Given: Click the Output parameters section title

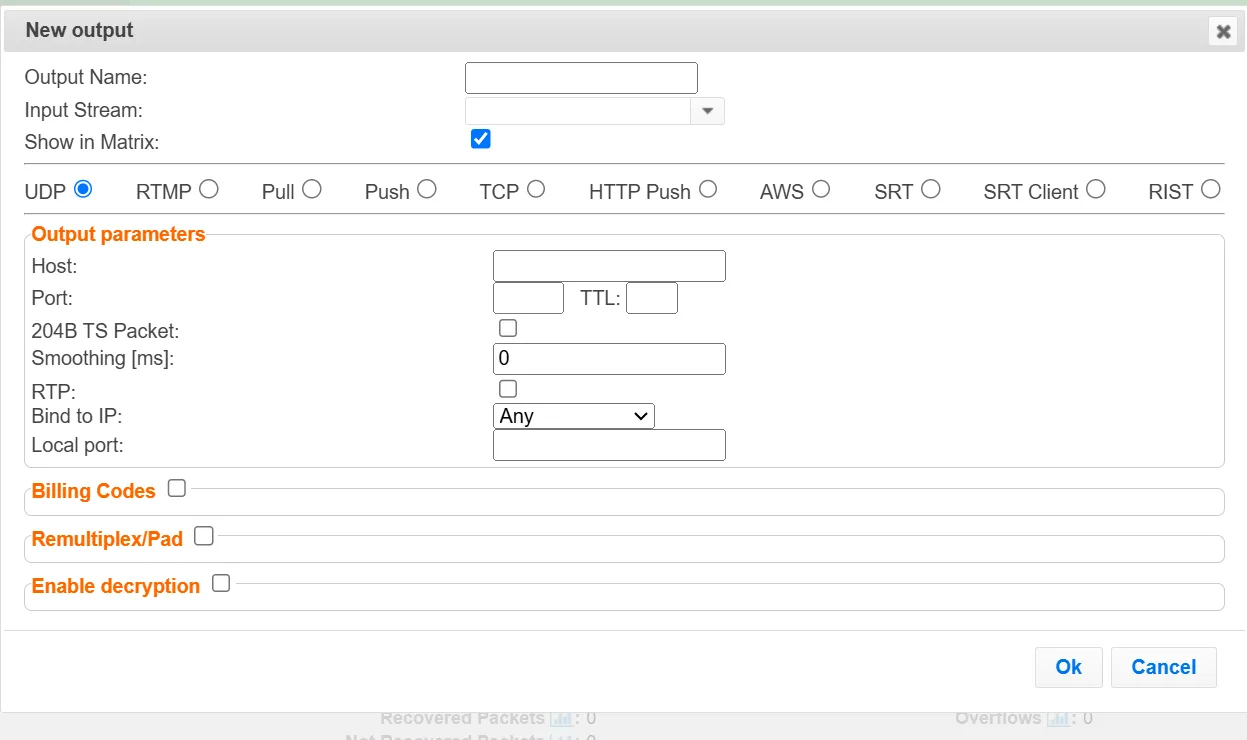Looking at the screenshot, I should 118,234.
